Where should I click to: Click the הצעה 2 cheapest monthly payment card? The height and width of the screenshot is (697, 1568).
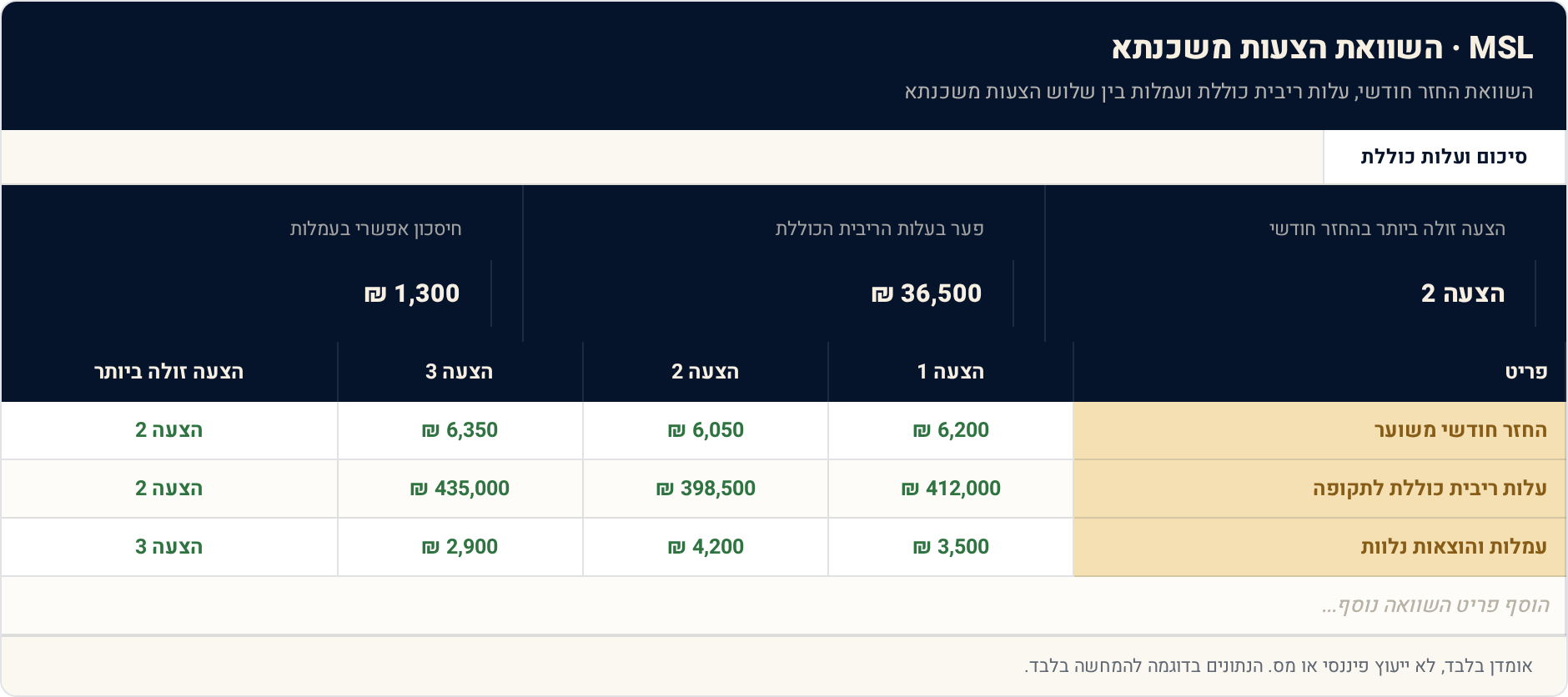tap(1306, 263)
